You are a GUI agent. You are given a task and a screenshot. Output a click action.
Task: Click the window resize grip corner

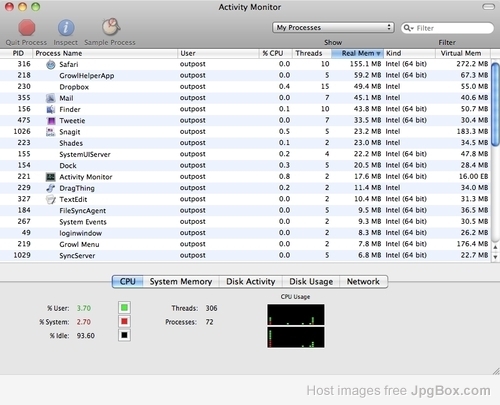[496, 371]
